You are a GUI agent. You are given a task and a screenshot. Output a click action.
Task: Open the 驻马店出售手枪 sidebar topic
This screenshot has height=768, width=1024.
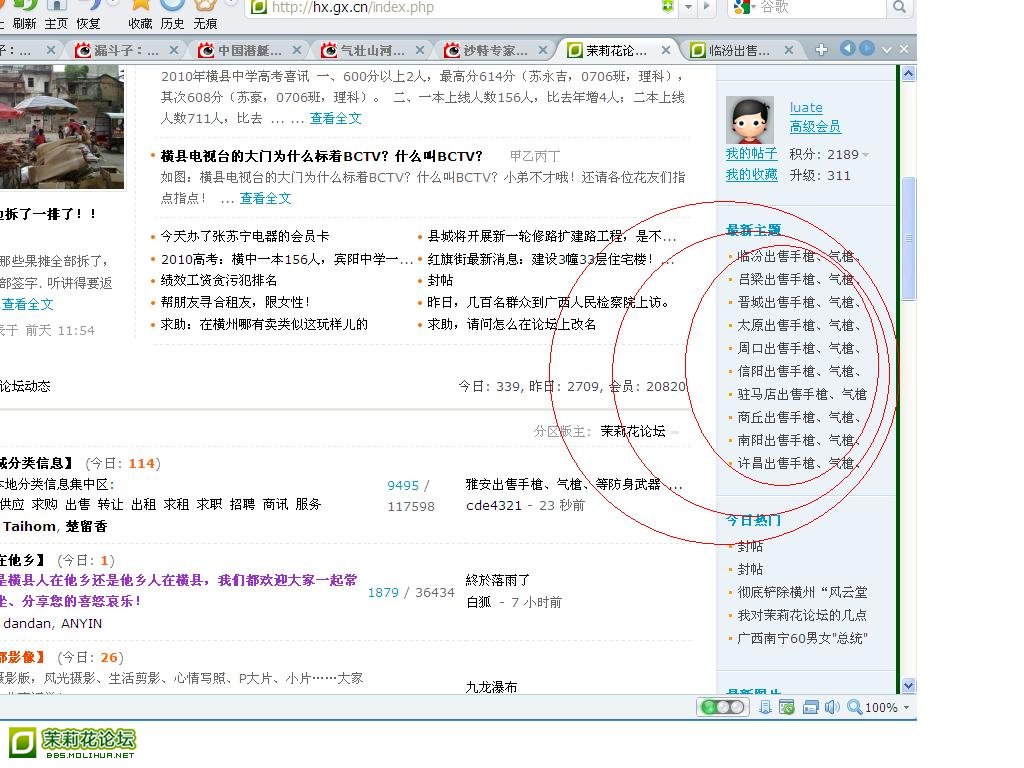tap(802, 394)
